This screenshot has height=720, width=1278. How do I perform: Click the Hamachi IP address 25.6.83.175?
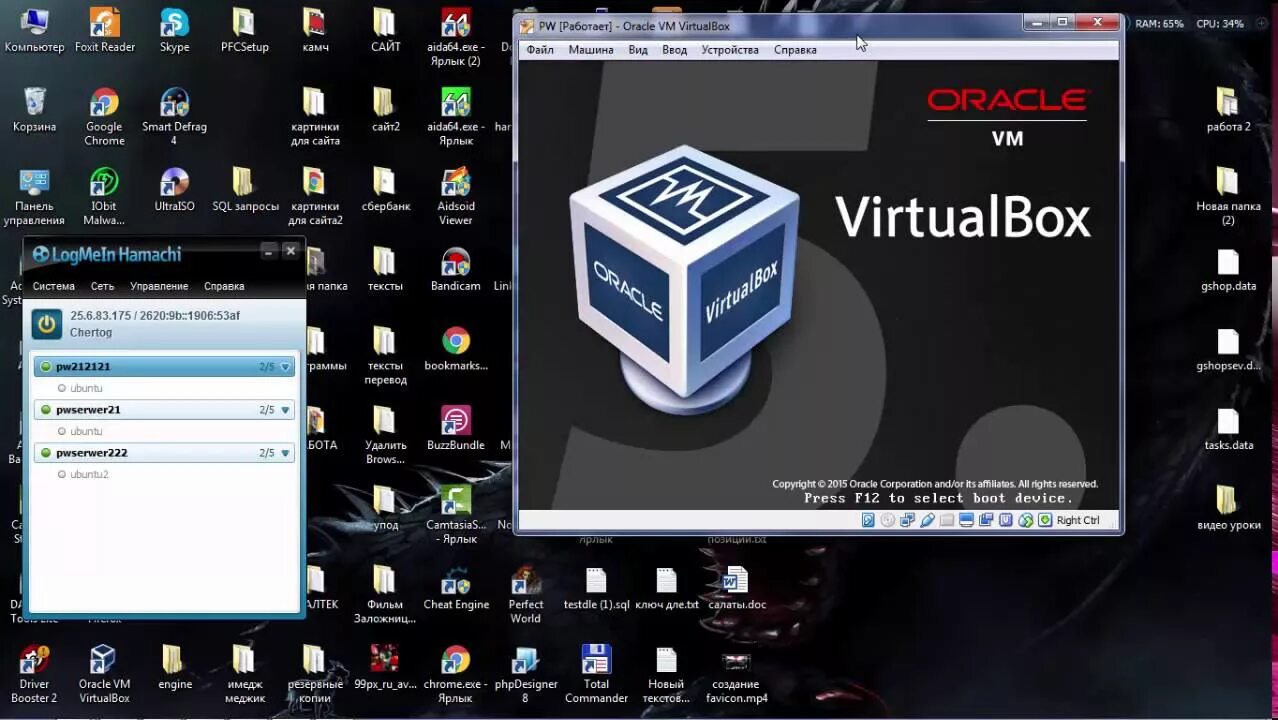101,316
